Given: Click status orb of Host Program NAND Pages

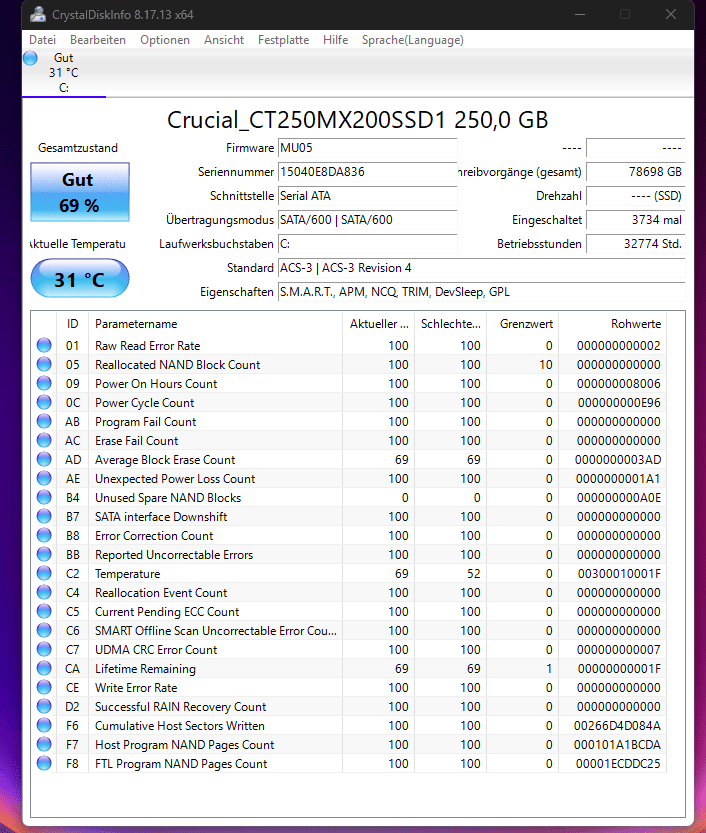Looking at the screenshot, I should pyautogui.click(x=44, y=744).
